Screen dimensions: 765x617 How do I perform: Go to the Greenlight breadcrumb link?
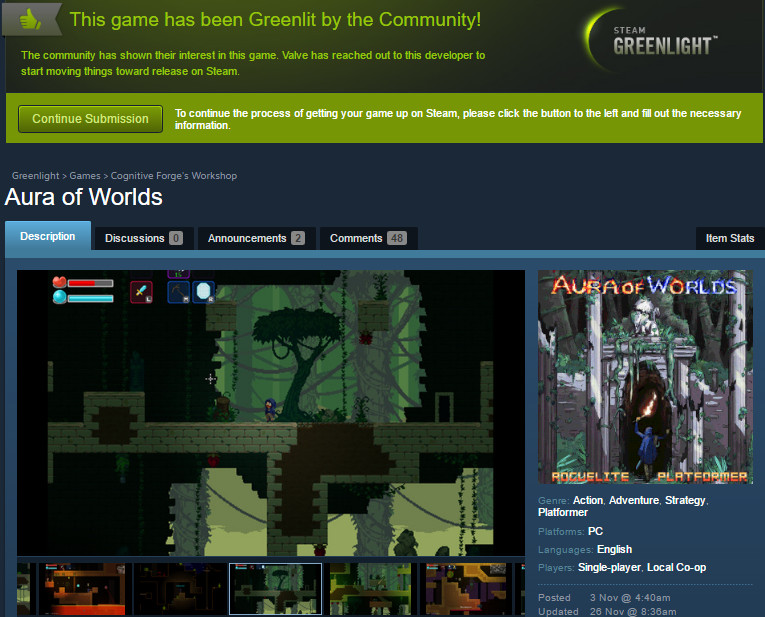[x=36, y=176]
